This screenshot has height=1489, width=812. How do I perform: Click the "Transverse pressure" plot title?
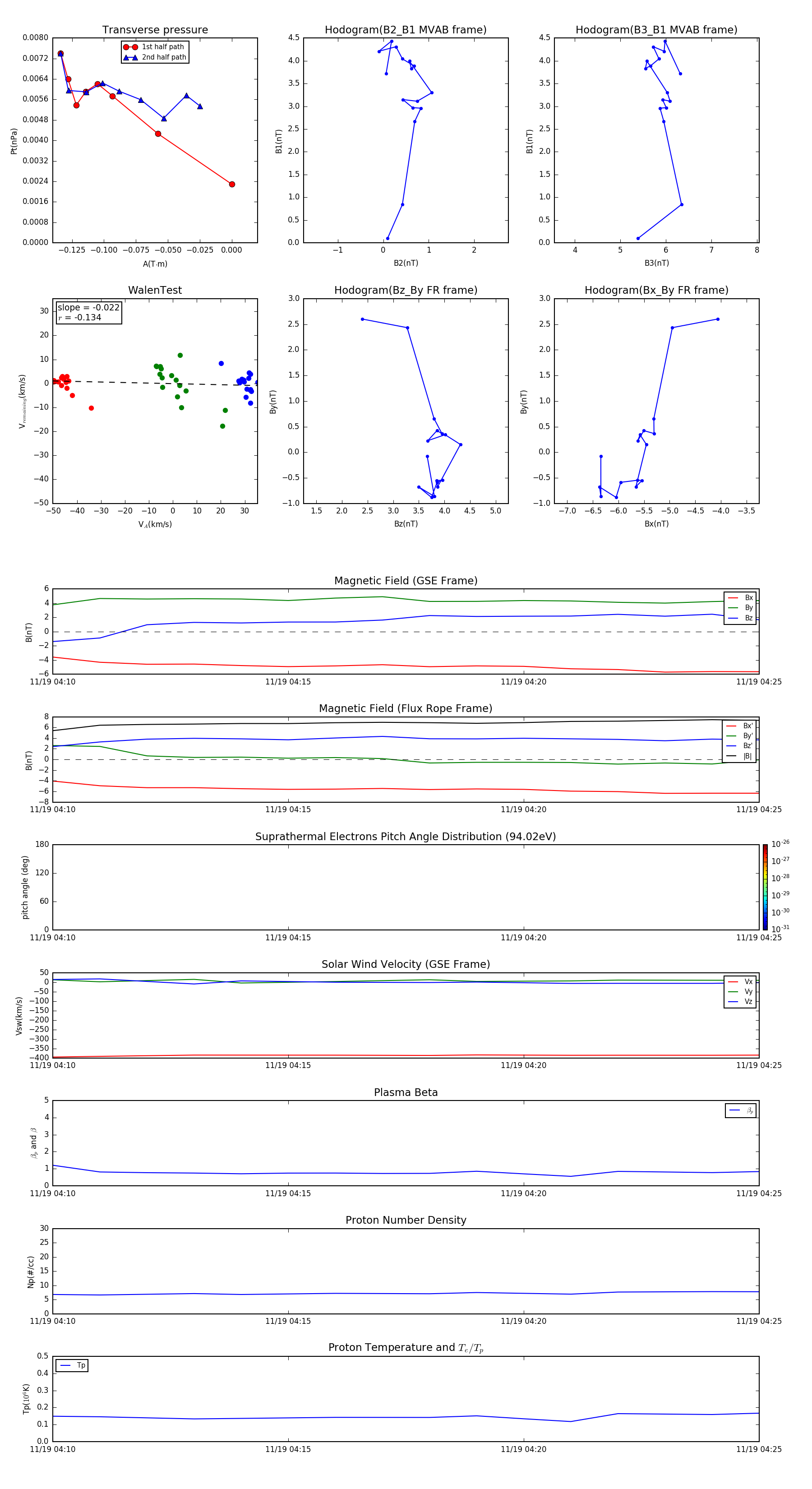[x=155, y=30]
